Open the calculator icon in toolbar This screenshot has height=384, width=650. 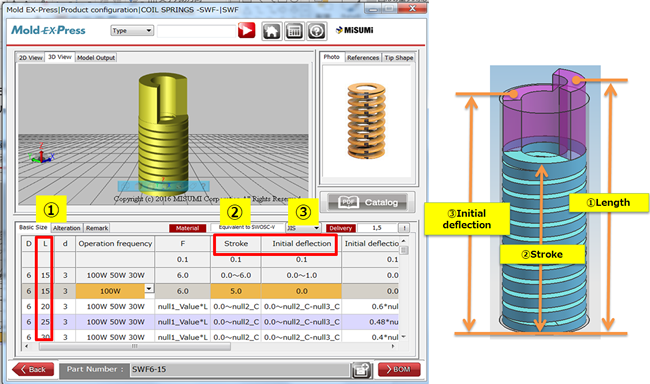tap(294, 31)
